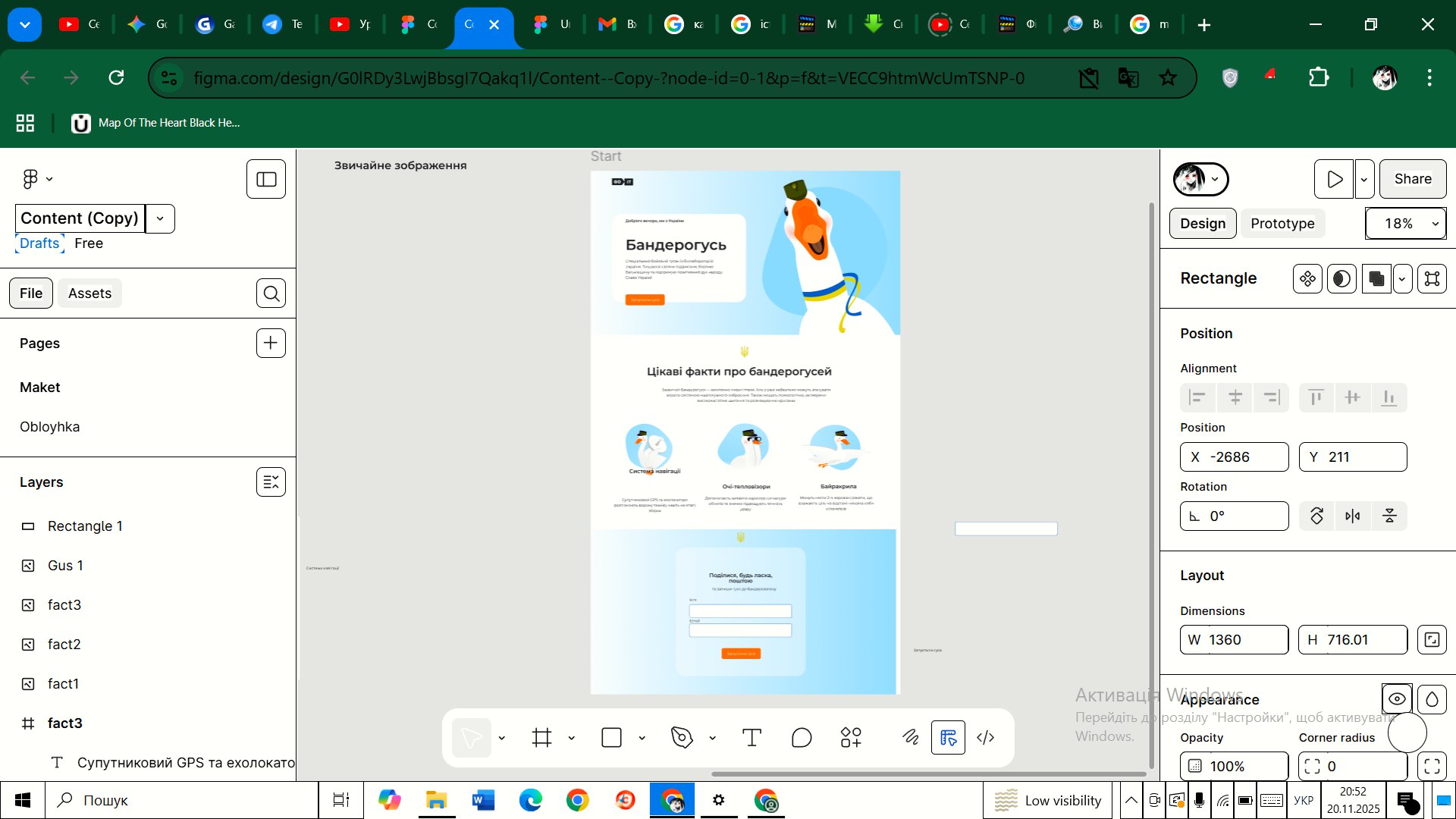This screenshot has height=819, width=1456.
Task: Toggle visibility eye icon in Appearance
Action: coord(1397,699)
